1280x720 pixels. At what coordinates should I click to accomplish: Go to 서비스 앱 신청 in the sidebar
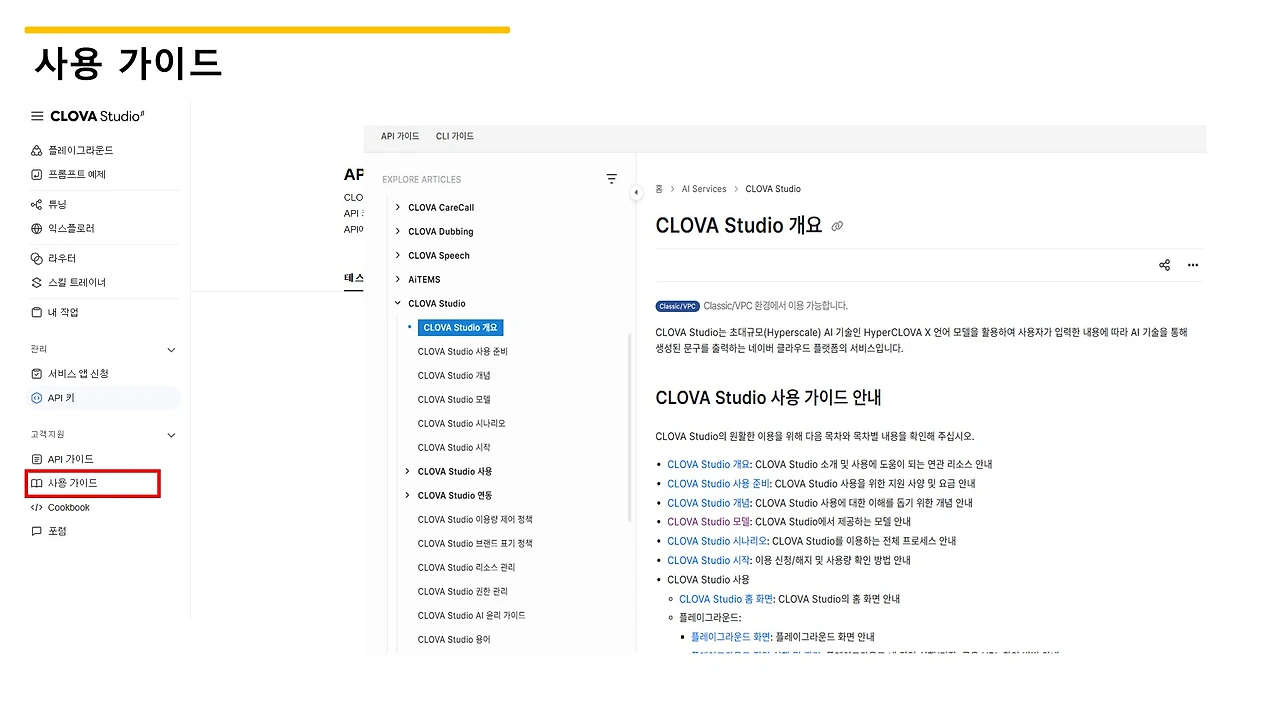69,373
